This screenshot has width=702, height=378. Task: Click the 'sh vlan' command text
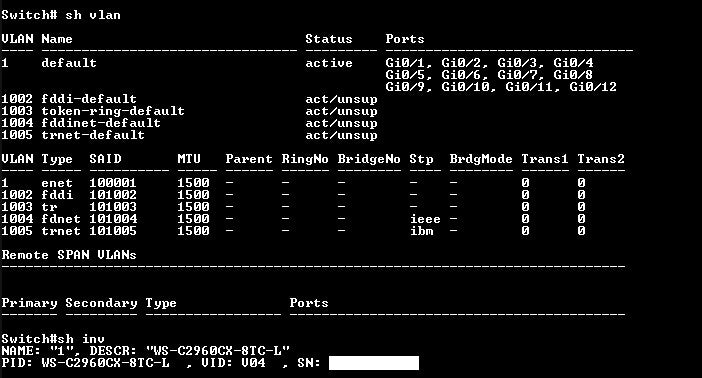point(93,15)
